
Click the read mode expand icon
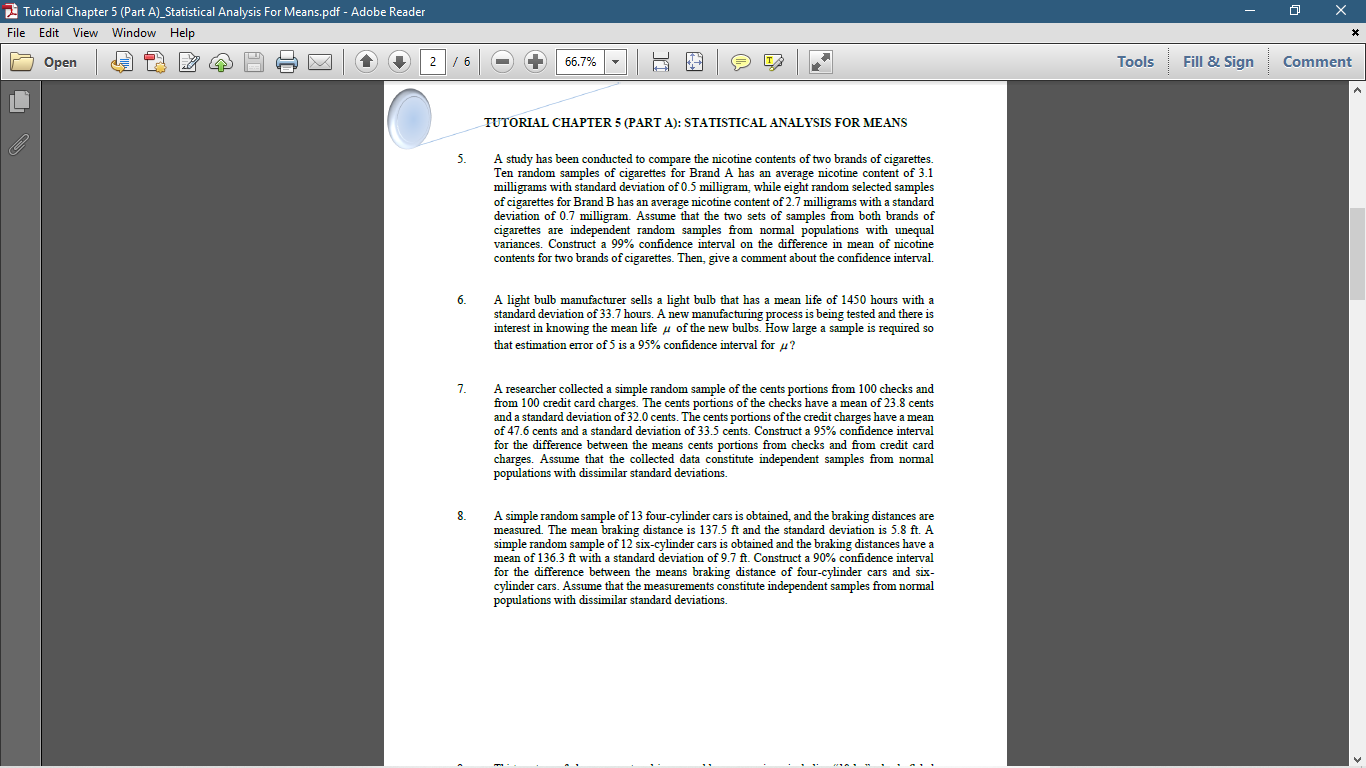pyautogui.click(x=820, y=62)
